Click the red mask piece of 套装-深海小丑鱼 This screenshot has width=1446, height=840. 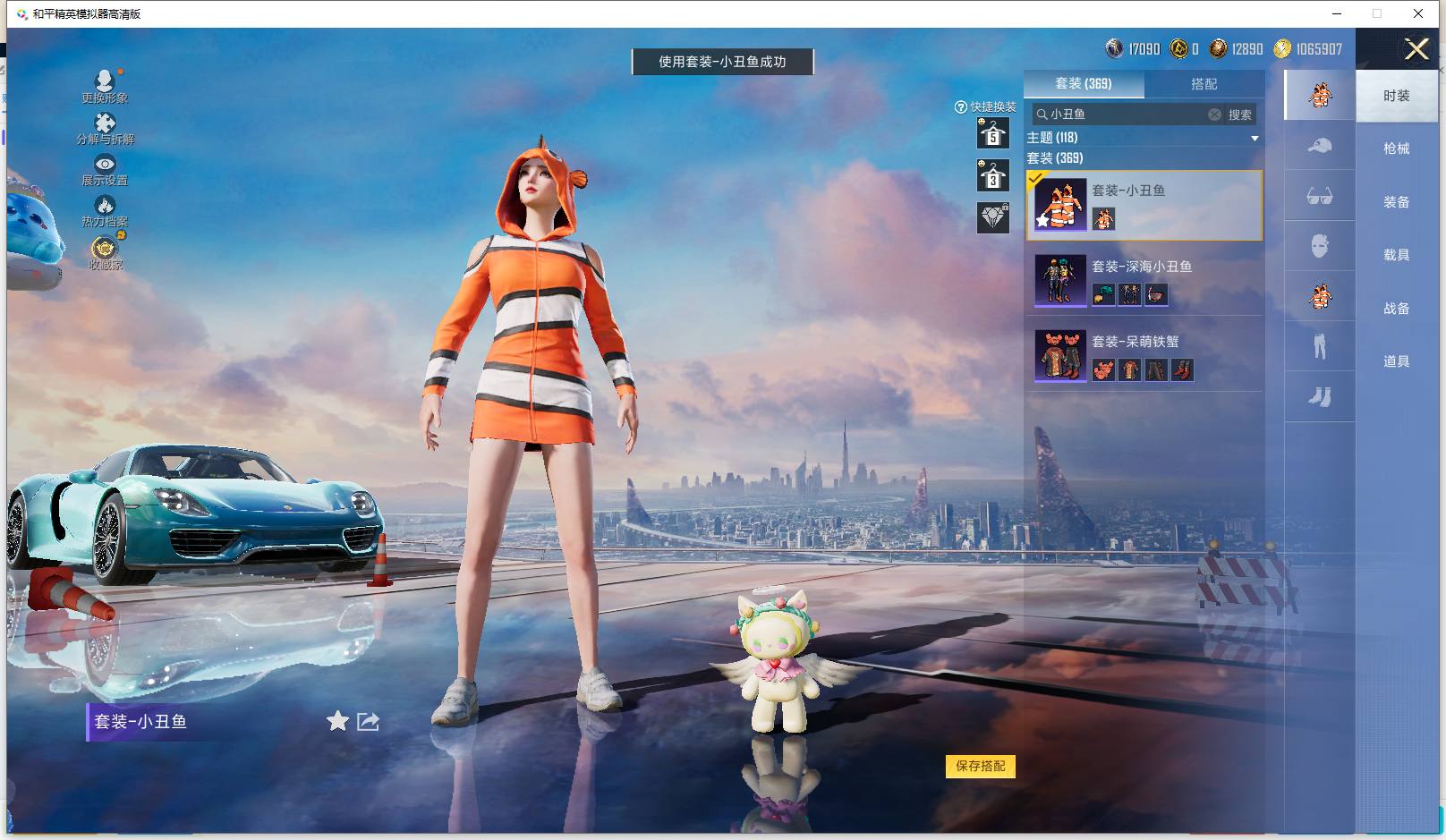tap(1156, 293)
